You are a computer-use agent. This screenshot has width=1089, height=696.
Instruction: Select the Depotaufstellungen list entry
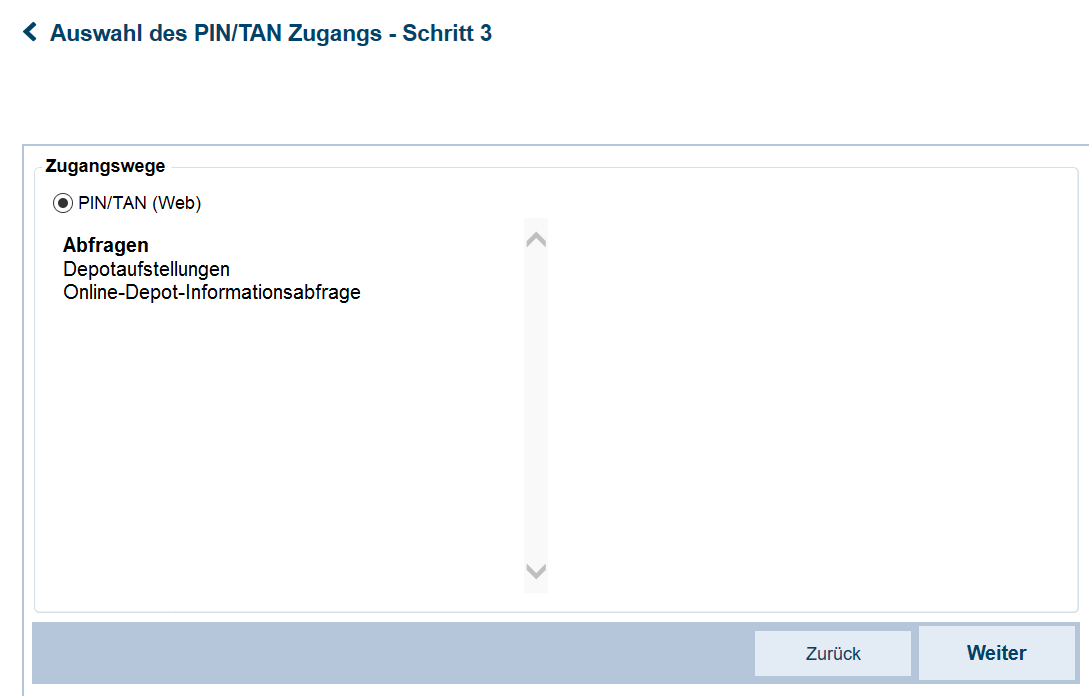point(147,269)
